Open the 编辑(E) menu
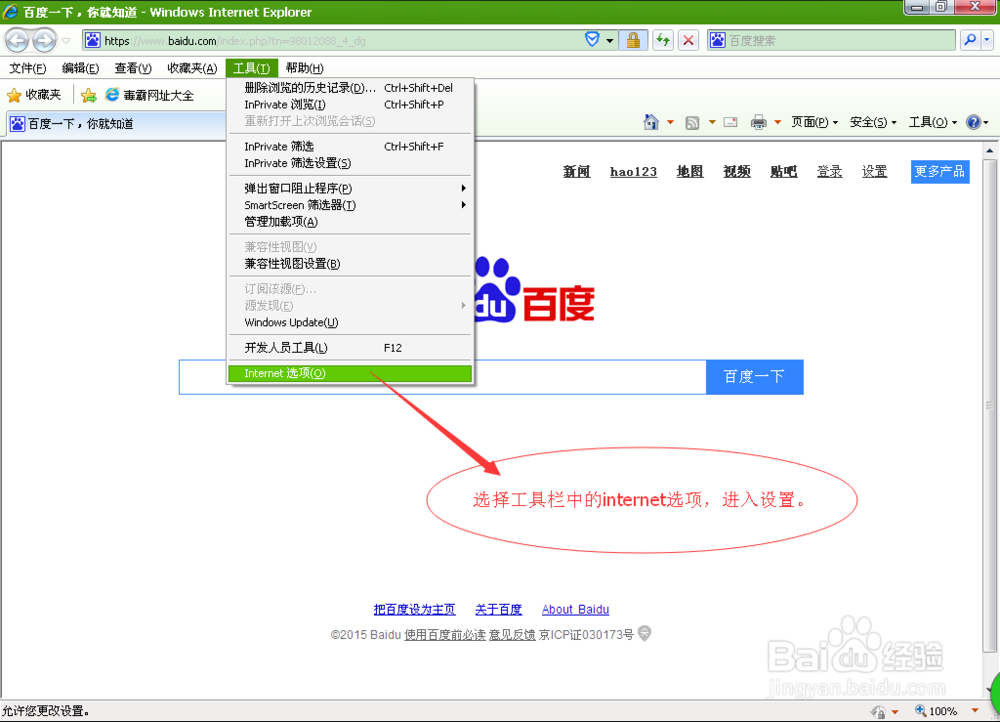 point(80,68)
